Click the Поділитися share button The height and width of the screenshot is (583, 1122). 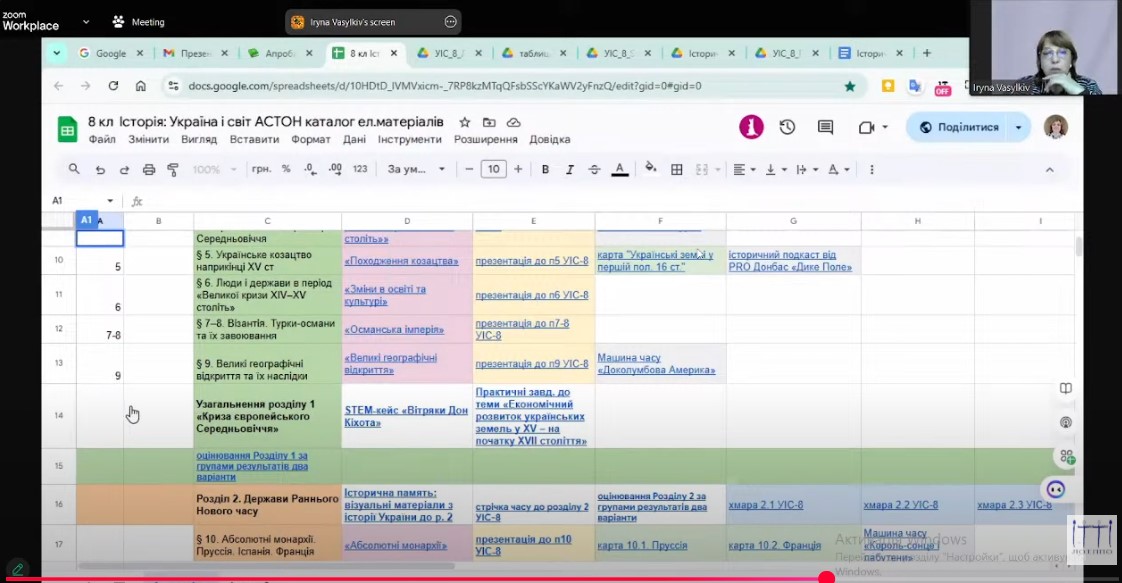[958, 127]
